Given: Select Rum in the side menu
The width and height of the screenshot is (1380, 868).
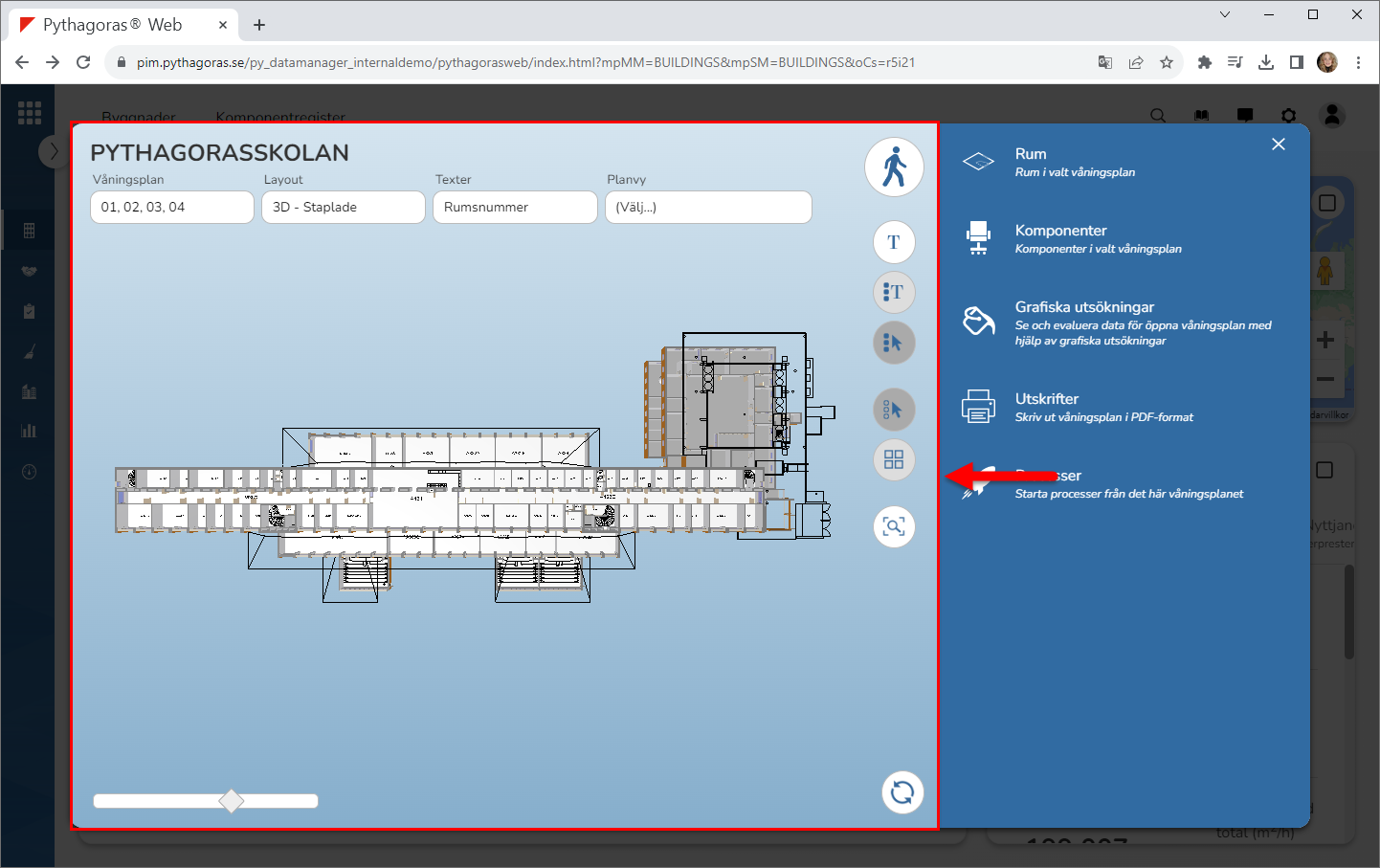Looking at the screenshot, I should tap(1031, 154).
